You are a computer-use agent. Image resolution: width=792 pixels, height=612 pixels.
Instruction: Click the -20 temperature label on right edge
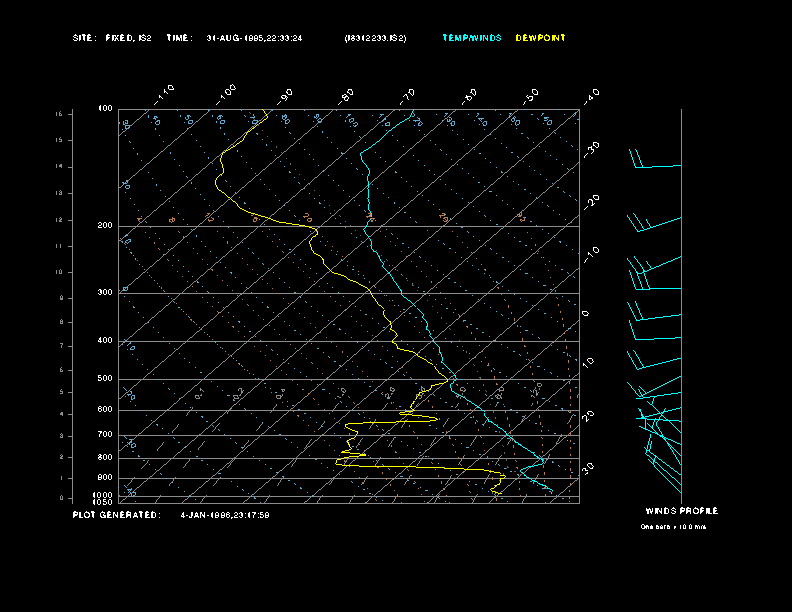592,202
